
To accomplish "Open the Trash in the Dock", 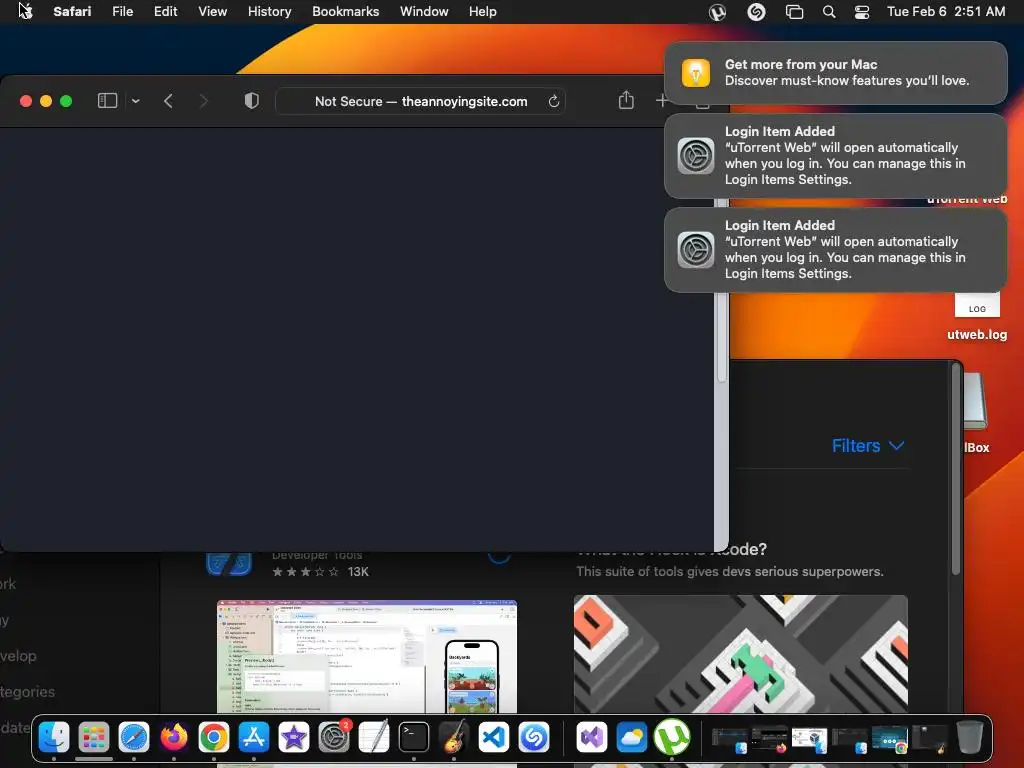I will coord(970,737).
